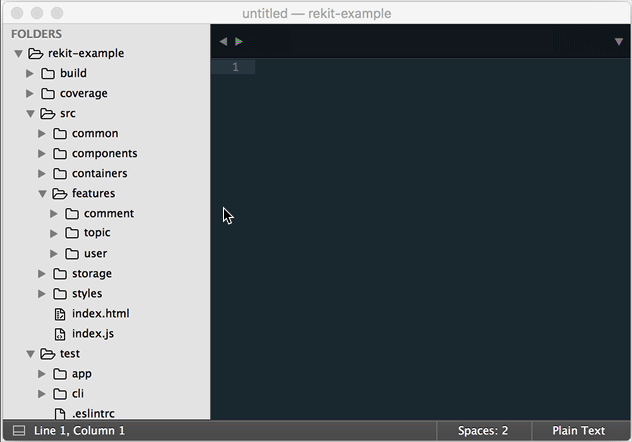Click the build folder icon
Screen dimensions: 632x442
click(x=48, y=73)
